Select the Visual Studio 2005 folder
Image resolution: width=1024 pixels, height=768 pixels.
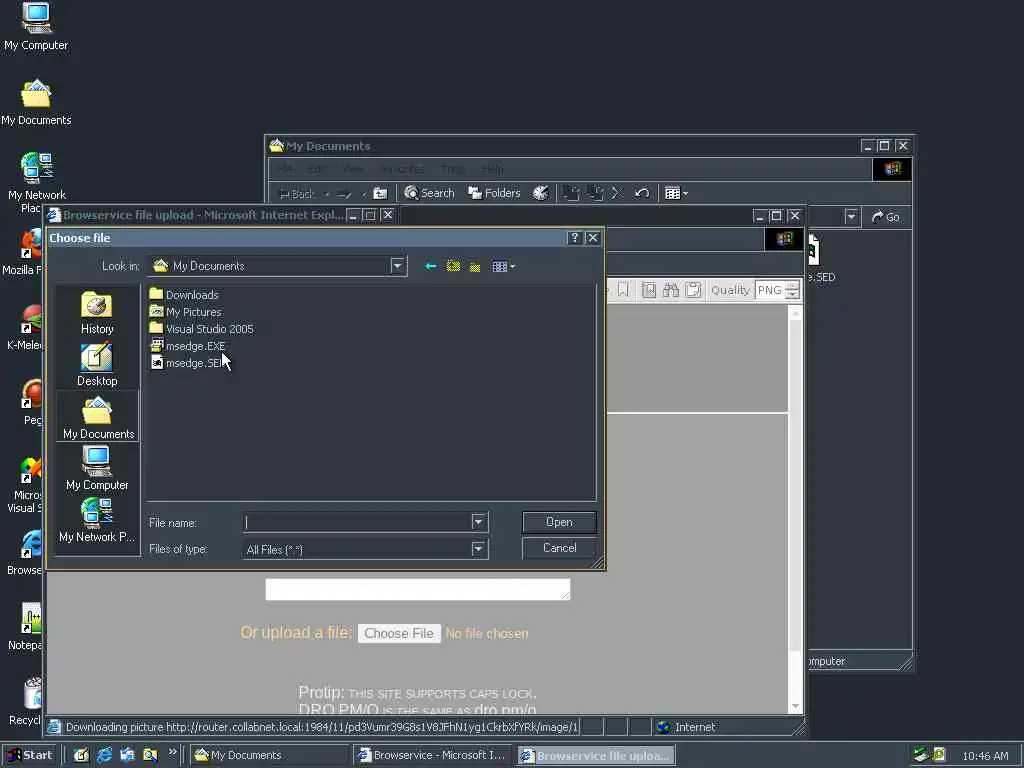coord(202,328)
